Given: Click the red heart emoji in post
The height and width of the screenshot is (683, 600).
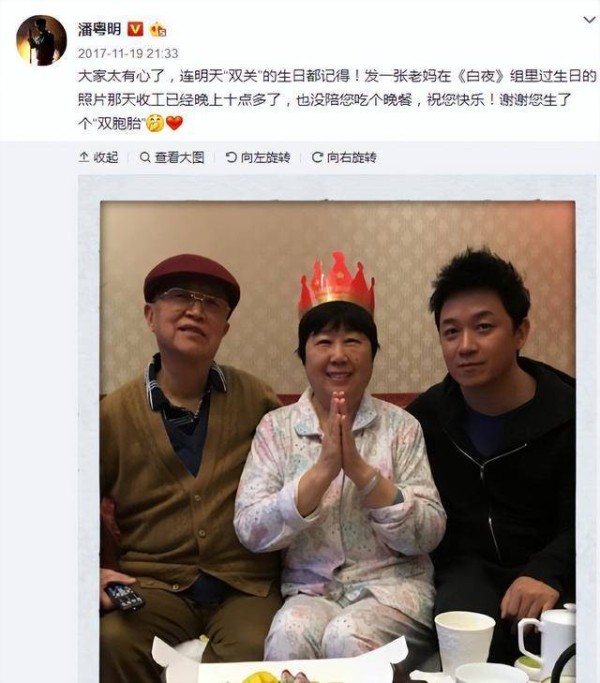Looking at the screenshot, I should coord(175,123).
